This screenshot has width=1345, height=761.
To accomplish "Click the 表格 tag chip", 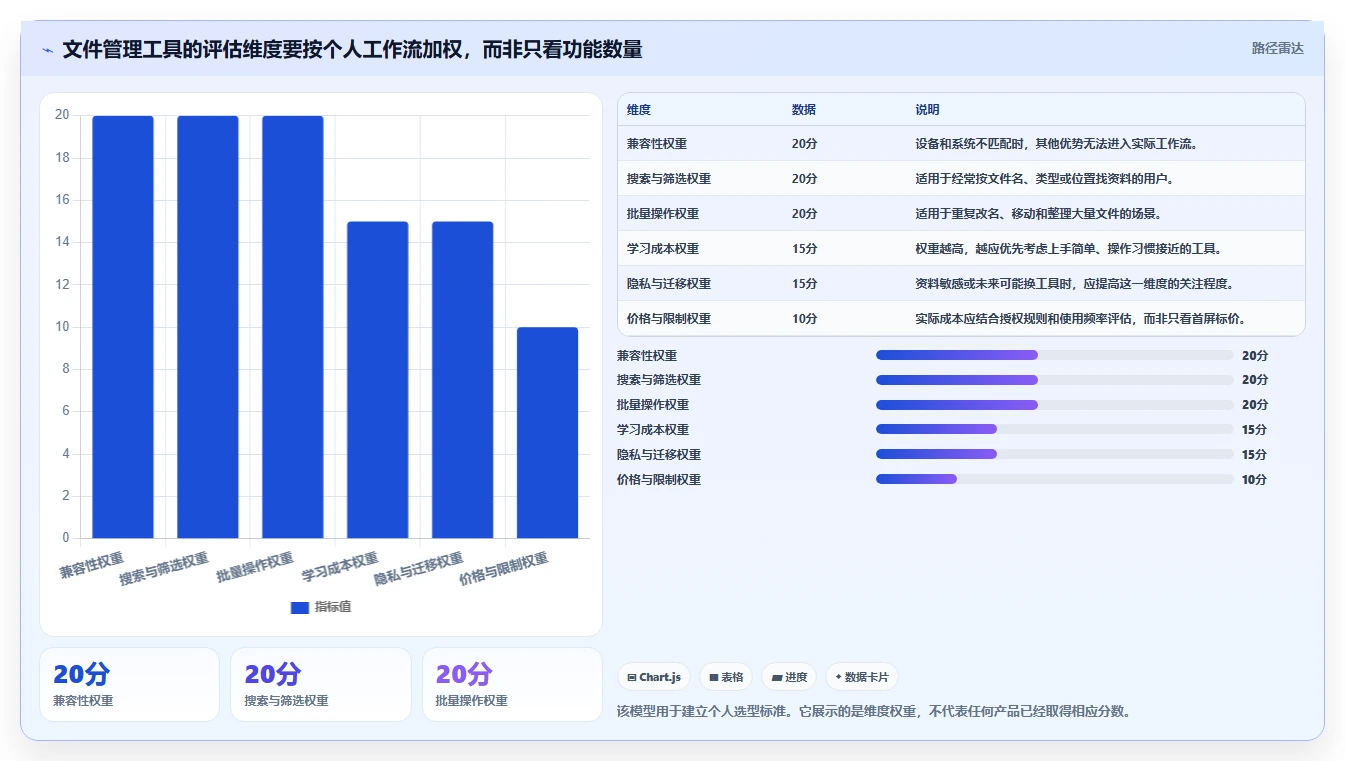I will 726,677.
